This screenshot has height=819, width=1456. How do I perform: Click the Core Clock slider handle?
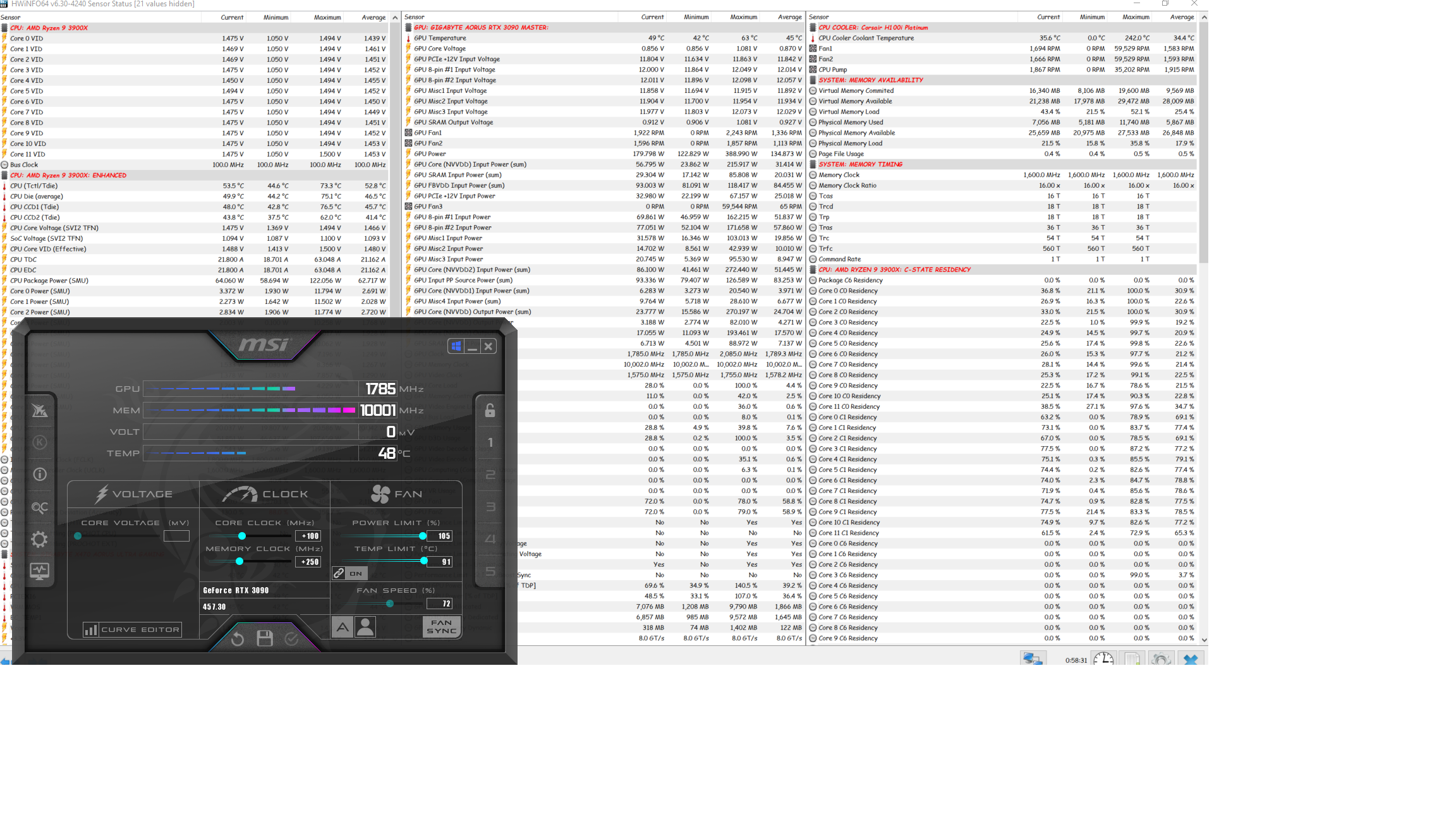click(x=242, y=536)
